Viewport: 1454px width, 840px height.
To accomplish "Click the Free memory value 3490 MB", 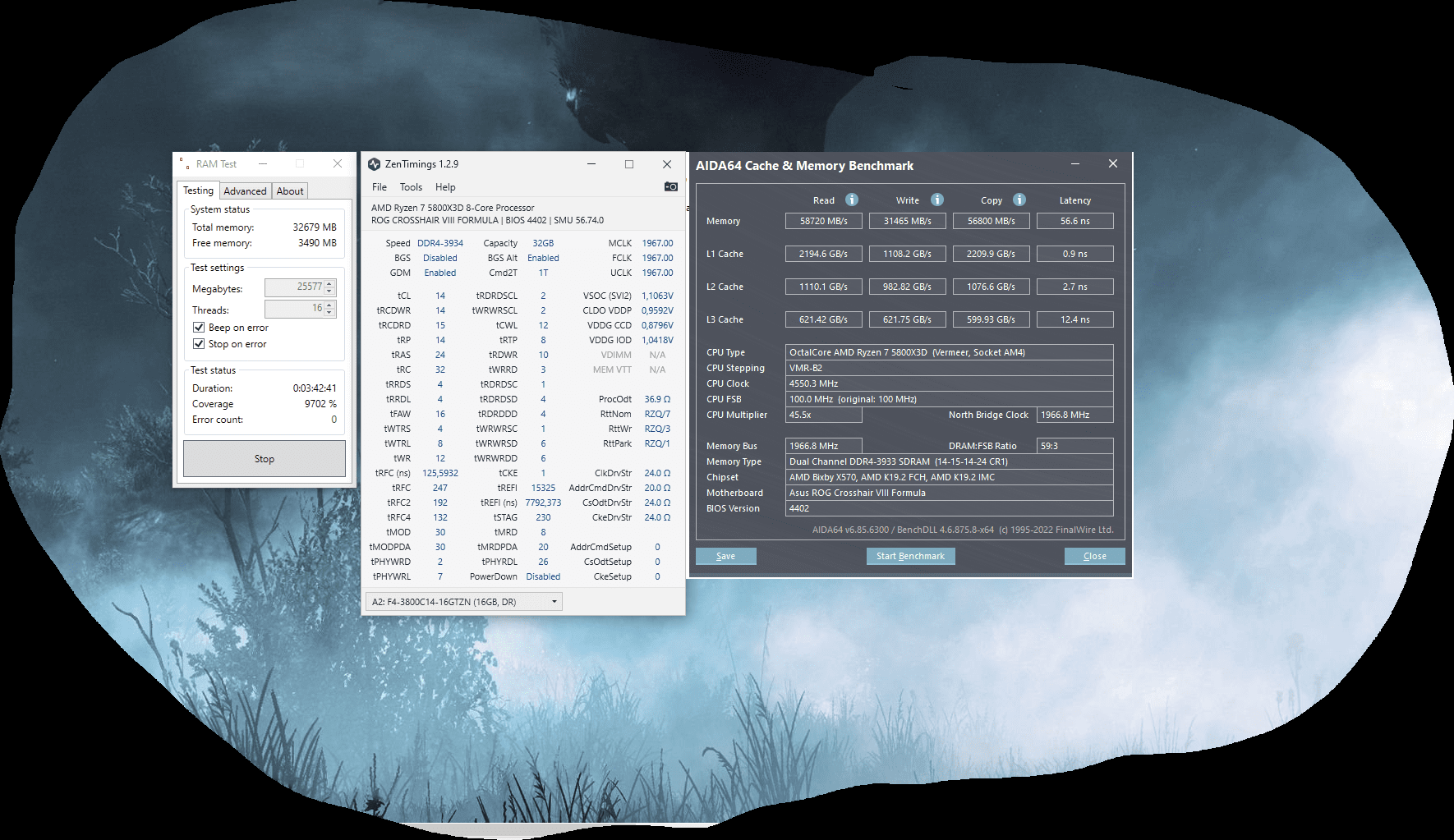I will (317, 243).
